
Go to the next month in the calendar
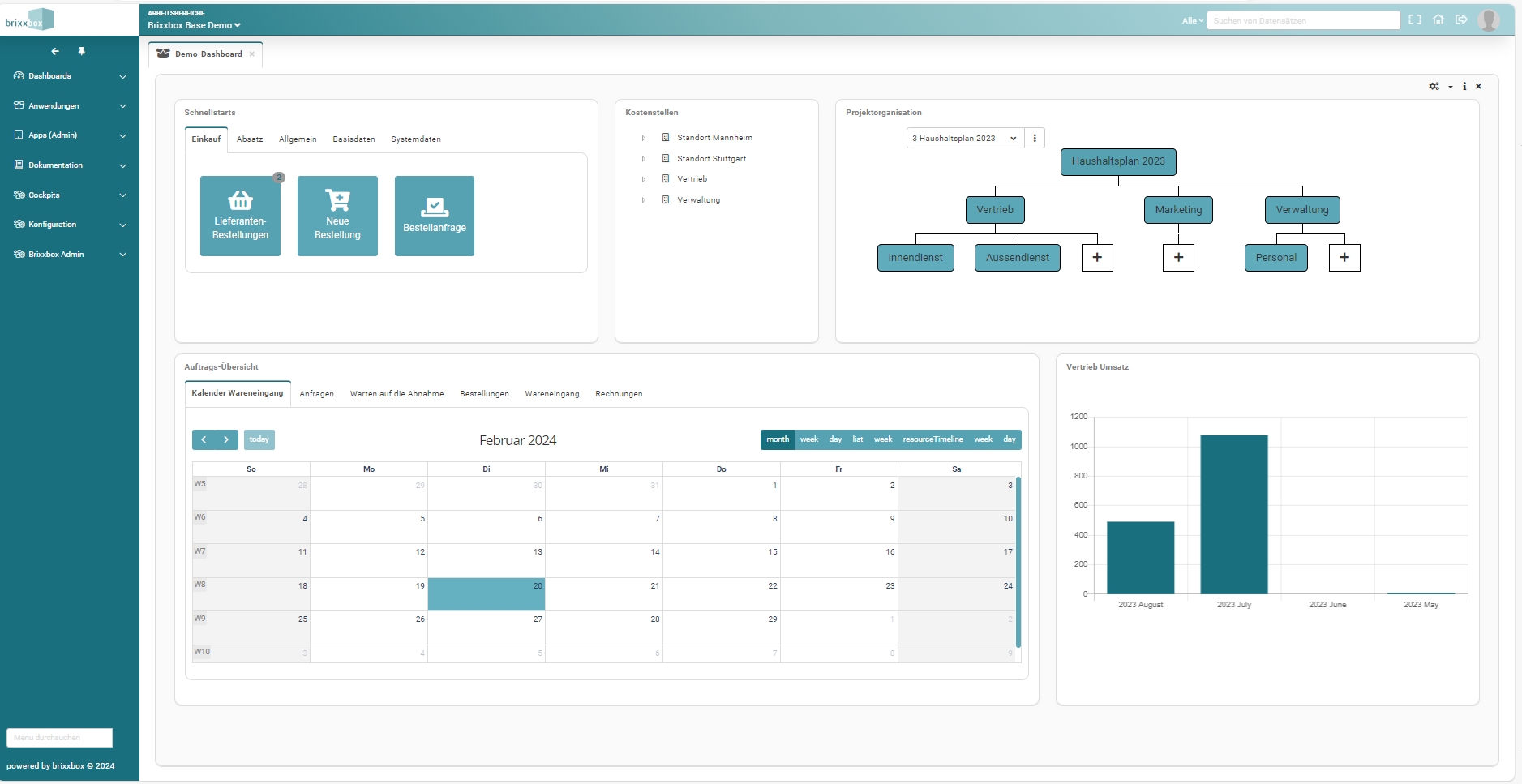[226, 439]
